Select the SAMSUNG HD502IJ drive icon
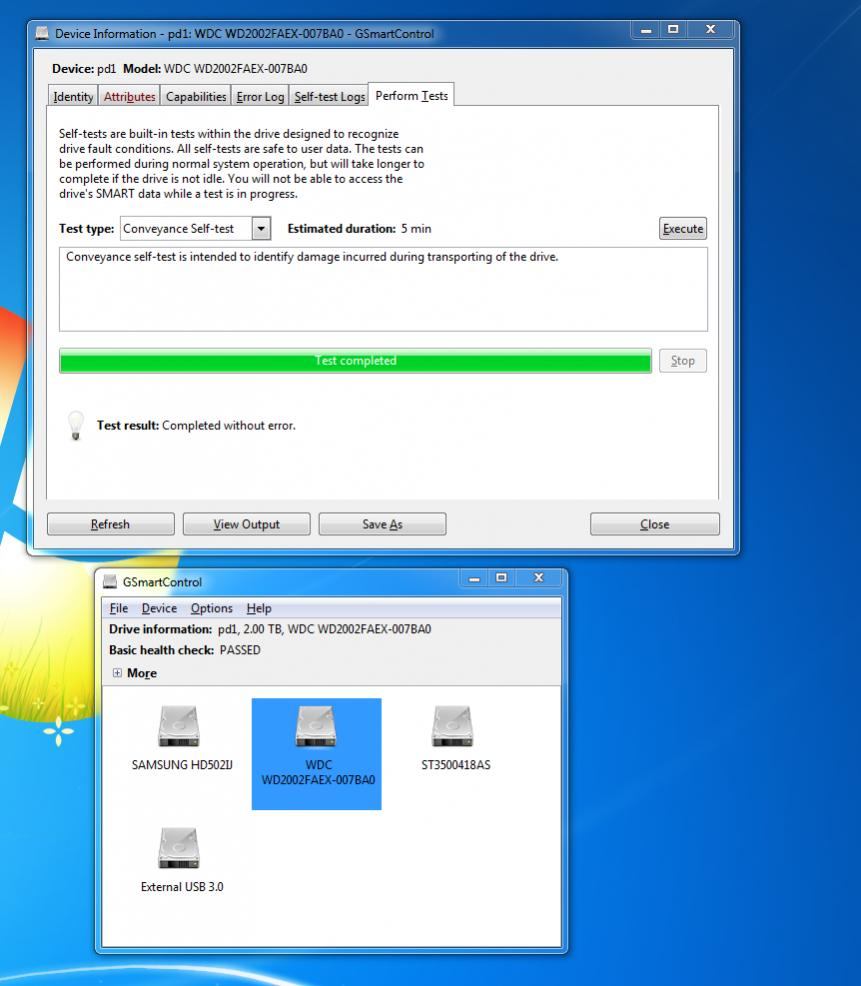 [x=179, y=726]
